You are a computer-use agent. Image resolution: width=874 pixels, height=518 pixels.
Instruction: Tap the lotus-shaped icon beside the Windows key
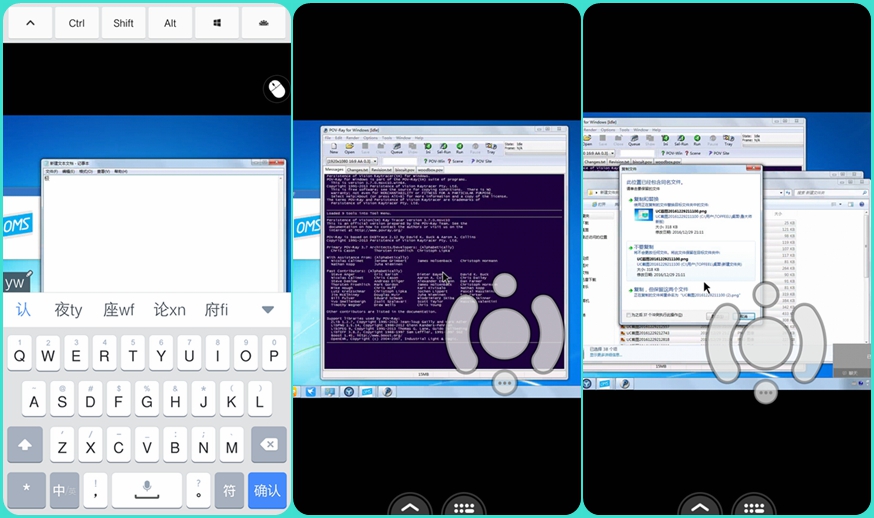[x=264, y=23]
